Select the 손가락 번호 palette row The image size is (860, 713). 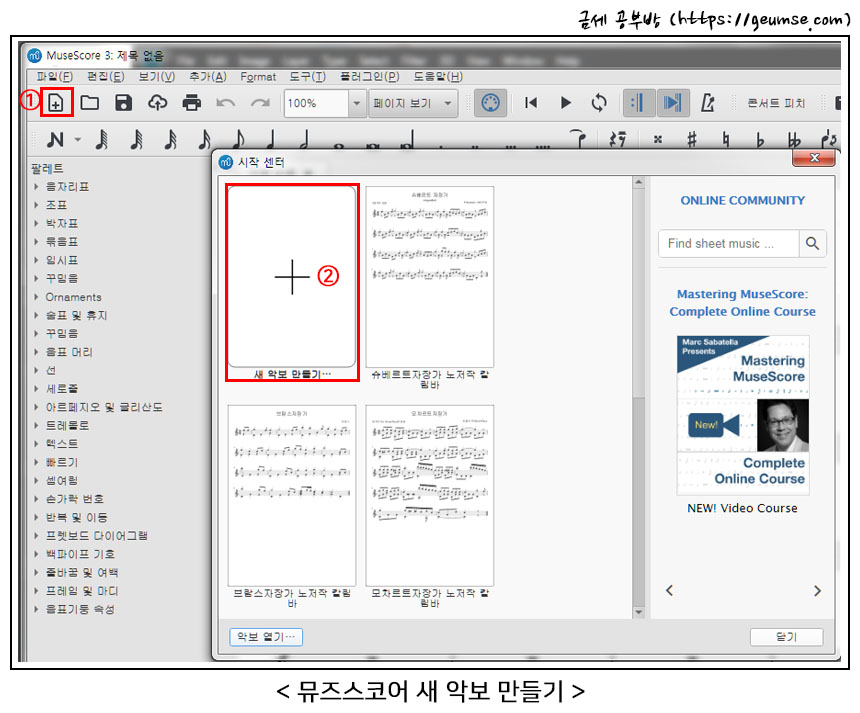(75, 499)
